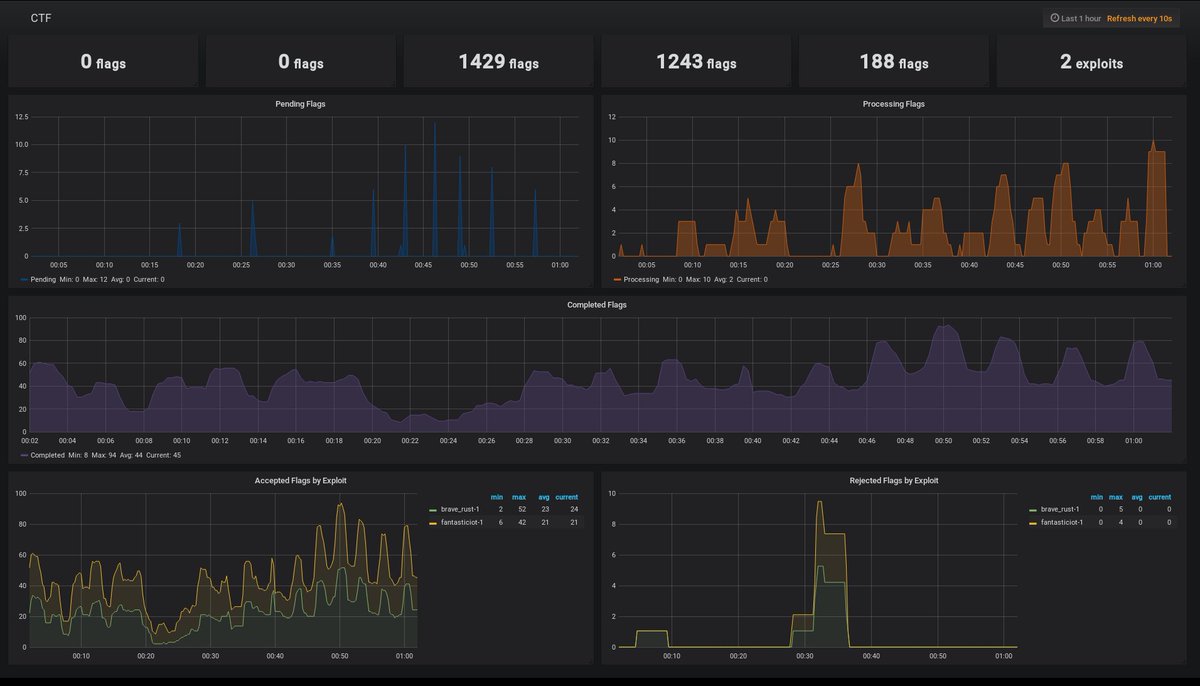The image size is (1200, 686).
Task: Click yellow fantasticiot-1 swatch in Rejected legend
Action: 1033,523
